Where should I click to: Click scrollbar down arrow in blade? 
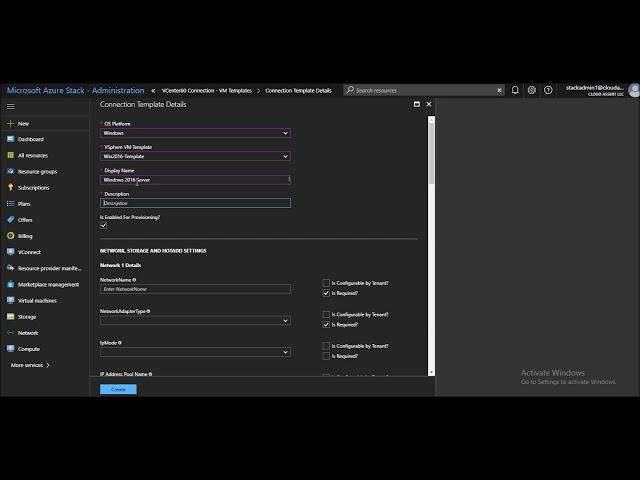point(431,372)
